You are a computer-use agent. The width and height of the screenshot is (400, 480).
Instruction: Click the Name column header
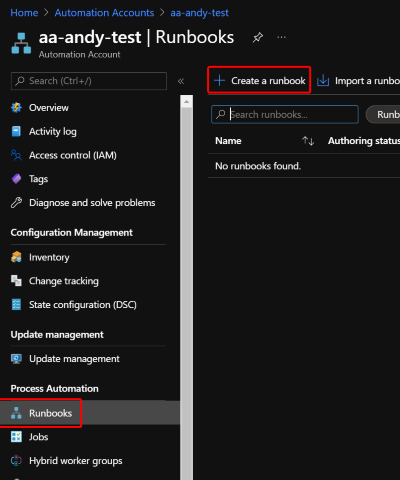click(x=228, y=141)
